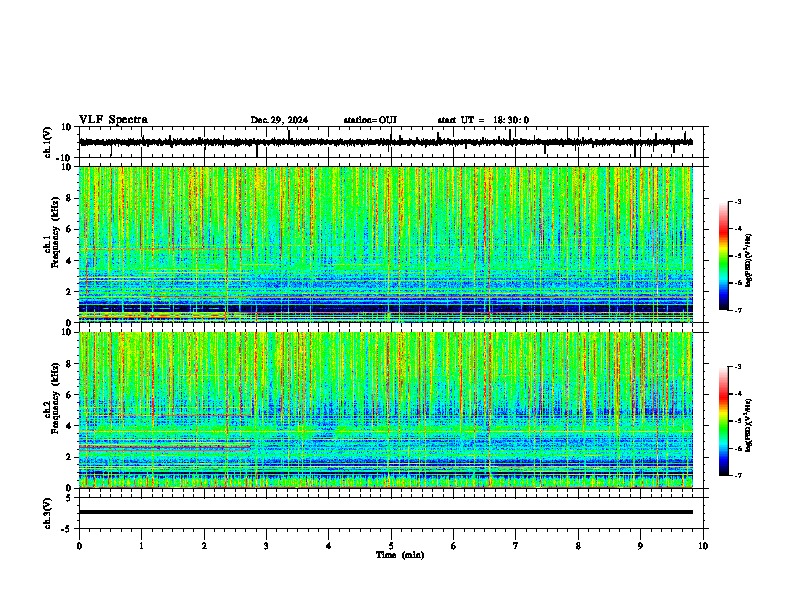Click the 9 minute tick label on time axis
792x612 pixels.
tap(640, 546)
